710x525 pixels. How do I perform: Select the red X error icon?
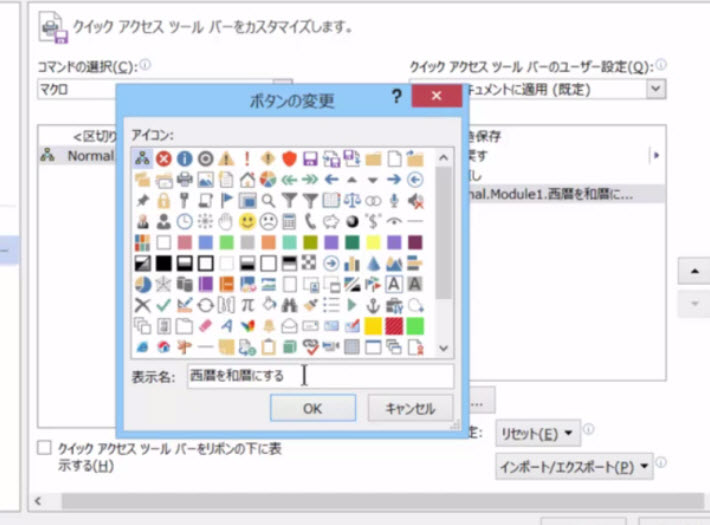coord(163,158)
